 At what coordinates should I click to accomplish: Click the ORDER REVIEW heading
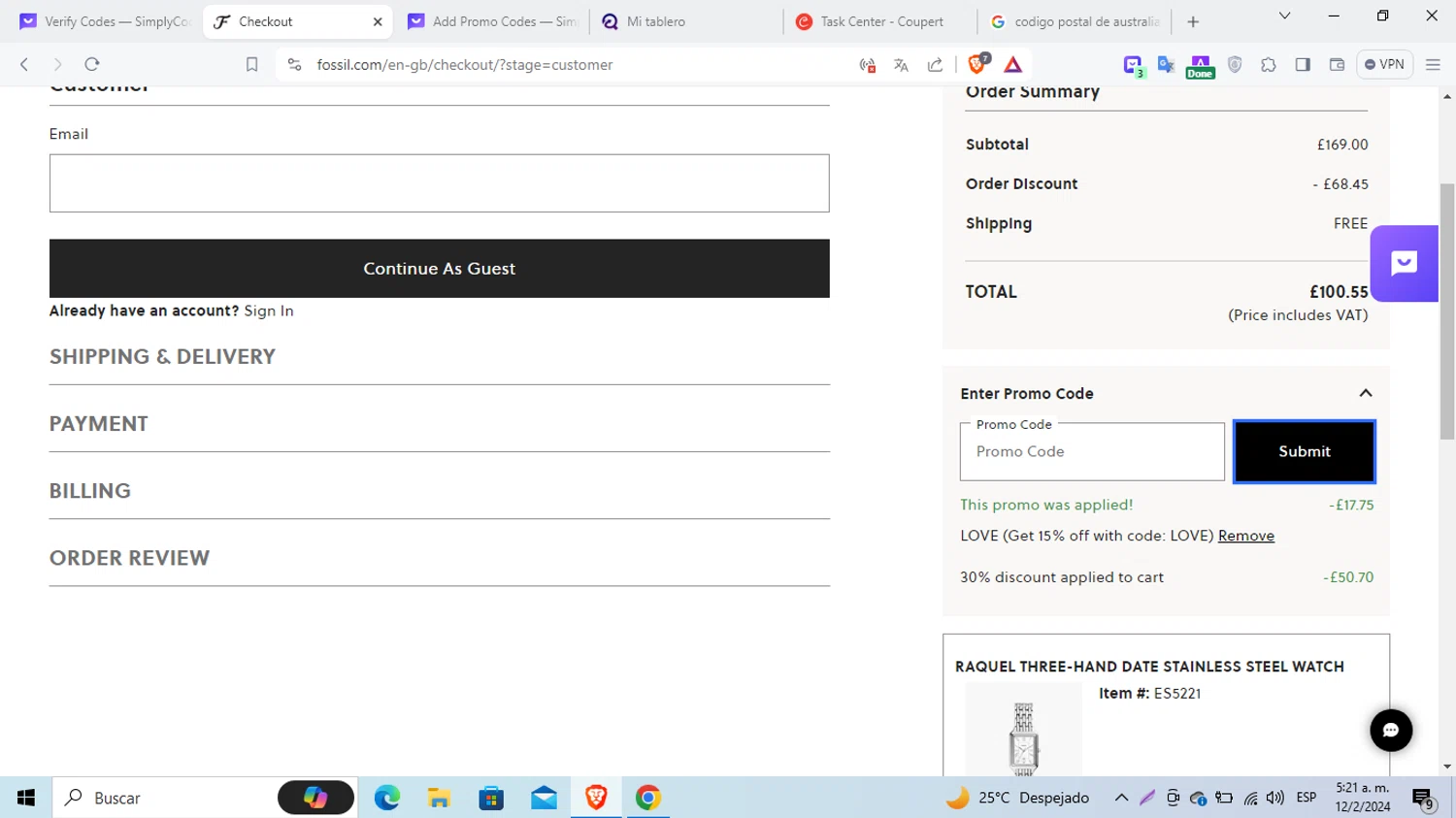129,557
